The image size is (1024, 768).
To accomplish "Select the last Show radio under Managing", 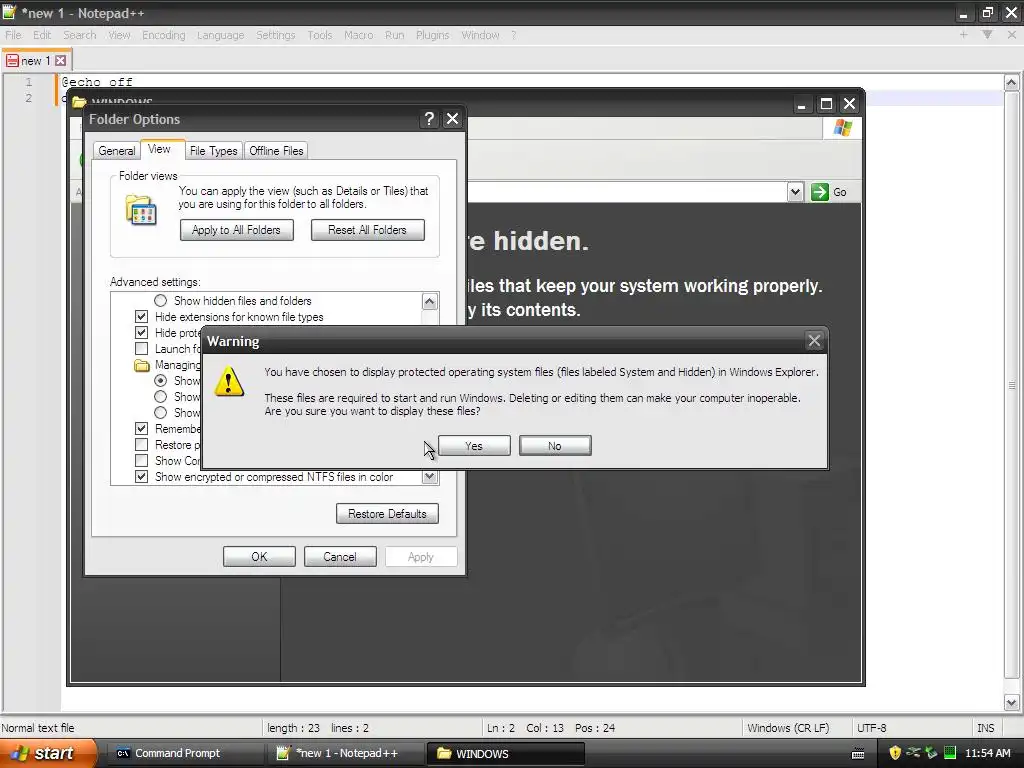I will click(x=161, y=413).
